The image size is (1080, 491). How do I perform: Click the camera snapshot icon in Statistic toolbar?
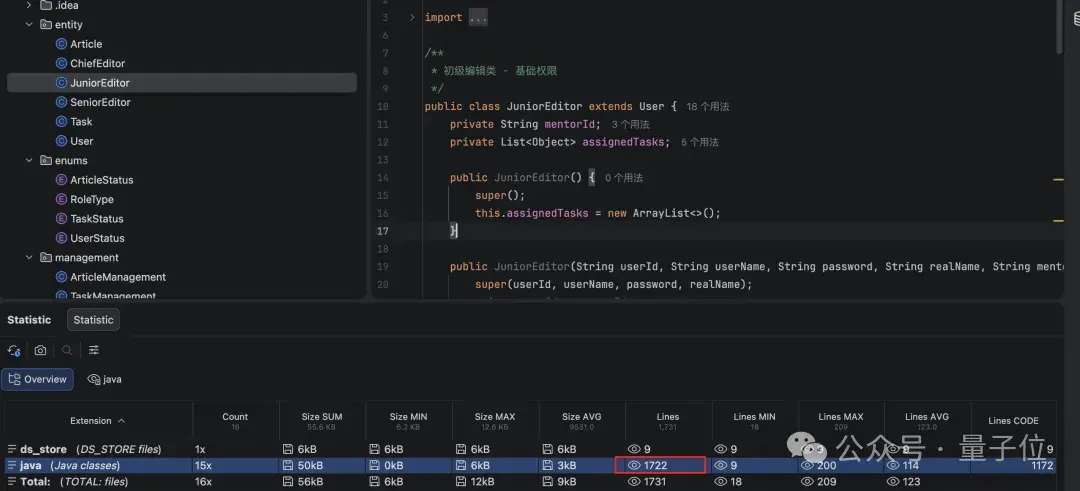pos(41,351)
